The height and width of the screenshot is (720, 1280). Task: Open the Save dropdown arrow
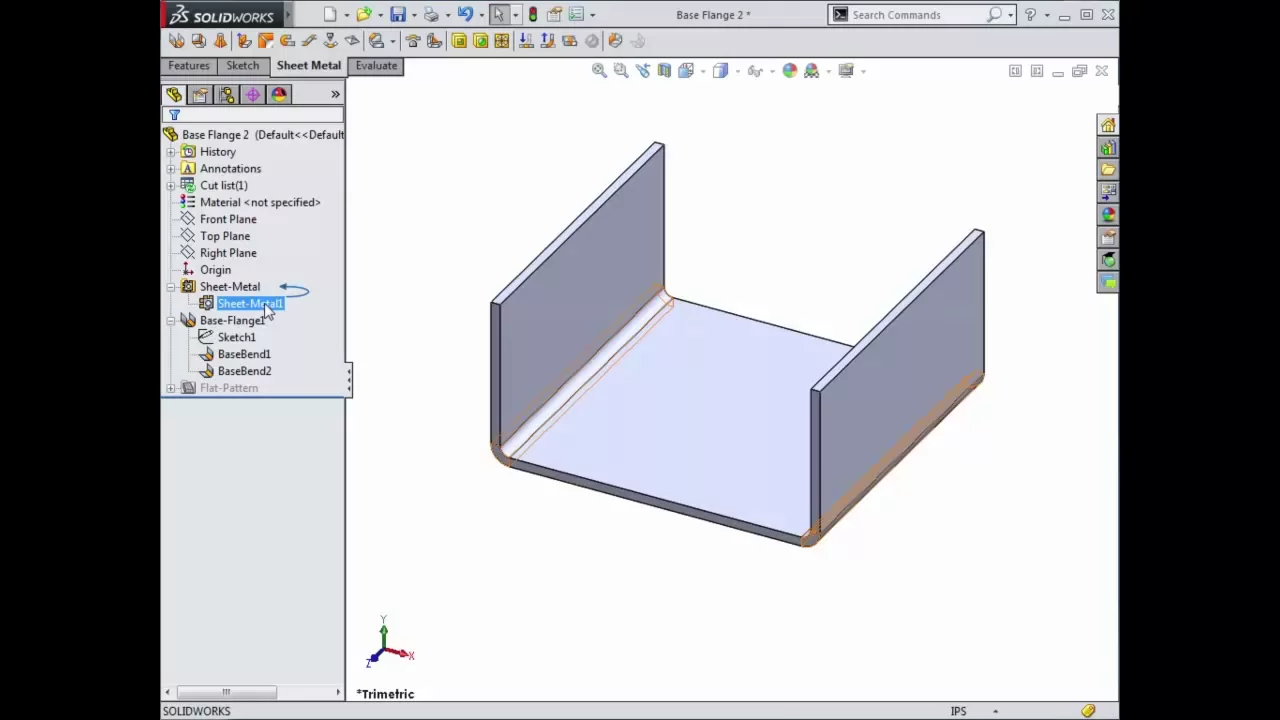pyautogui.click(x=413, y=15)
